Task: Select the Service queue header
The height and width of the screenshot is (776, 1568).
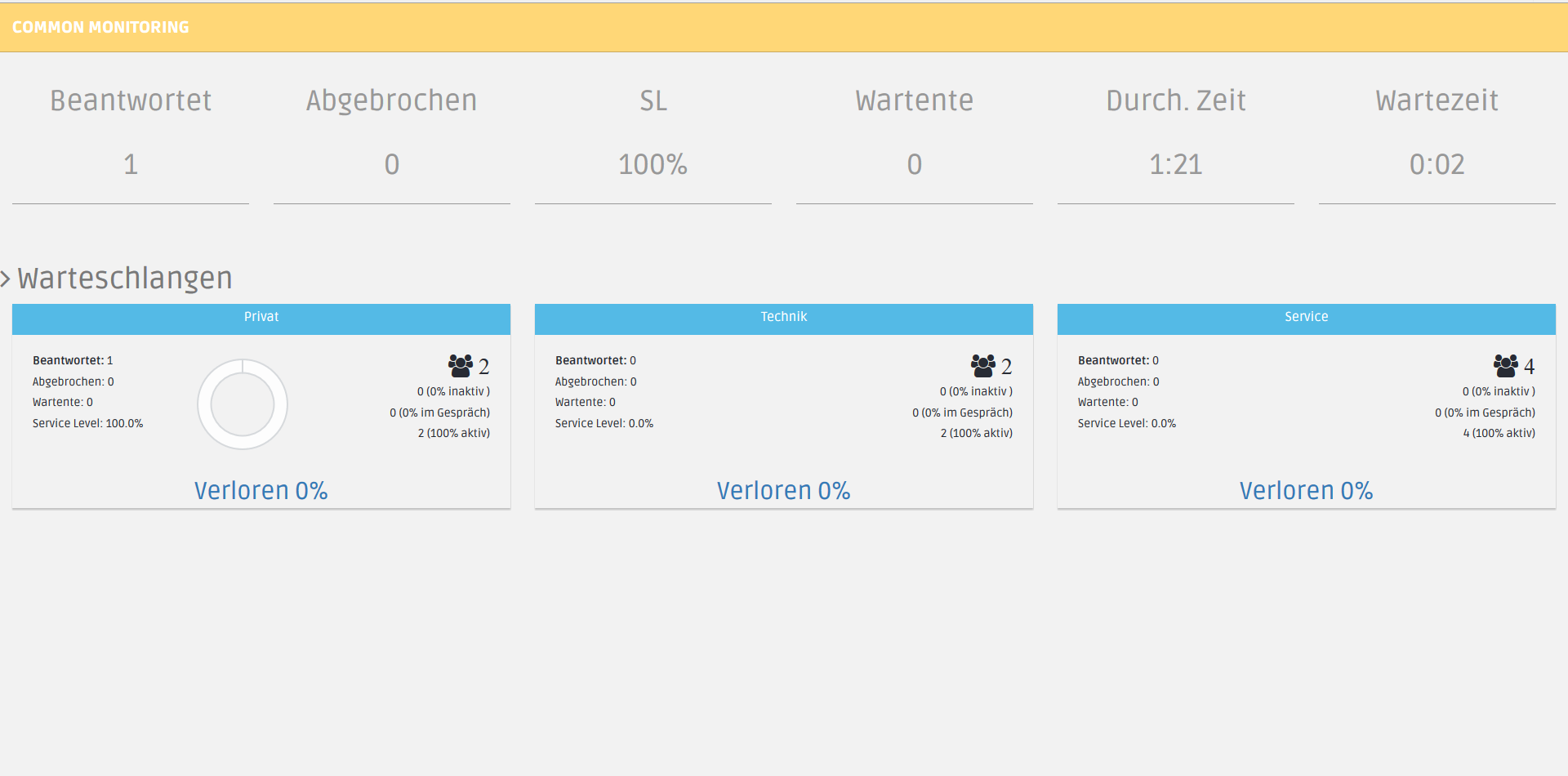Action: [1306, 318]
